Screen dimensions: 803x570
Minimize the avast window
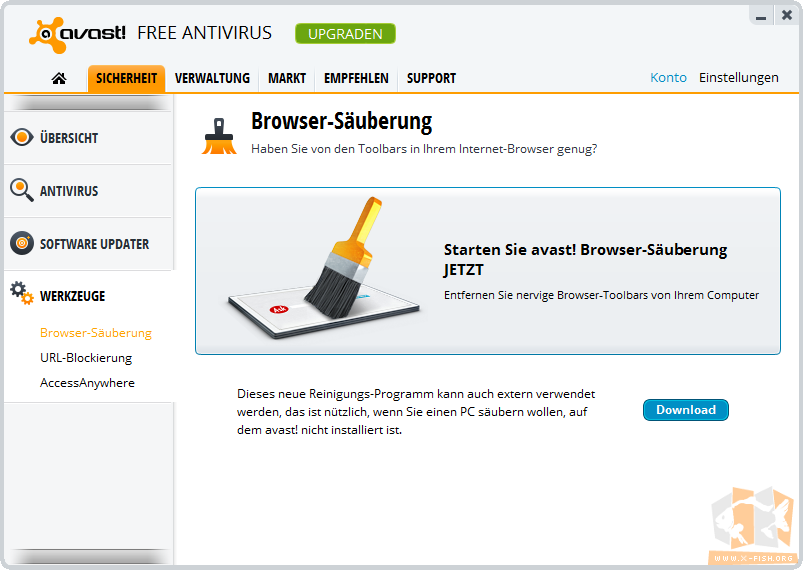coord(761,16)
